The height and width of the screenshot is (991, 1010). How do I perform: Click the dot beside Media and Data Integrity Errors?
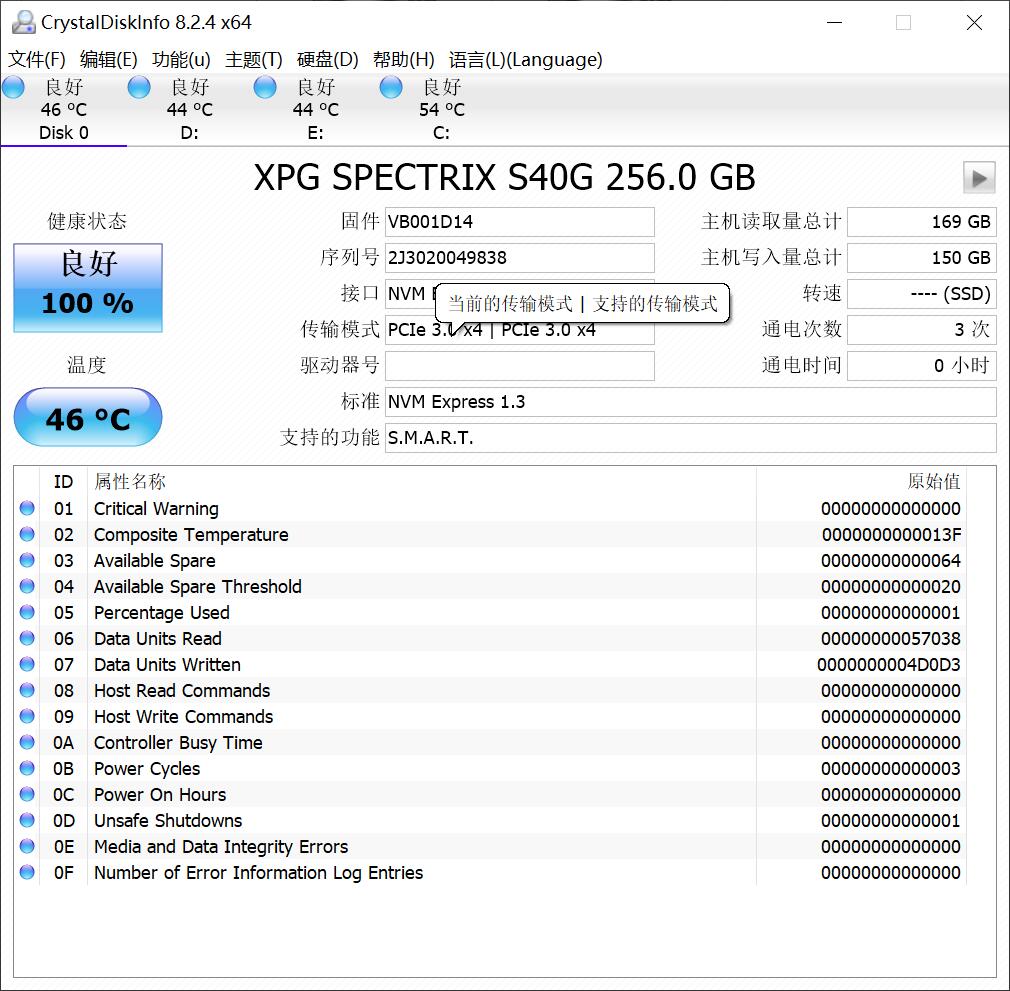coord(27,846)
